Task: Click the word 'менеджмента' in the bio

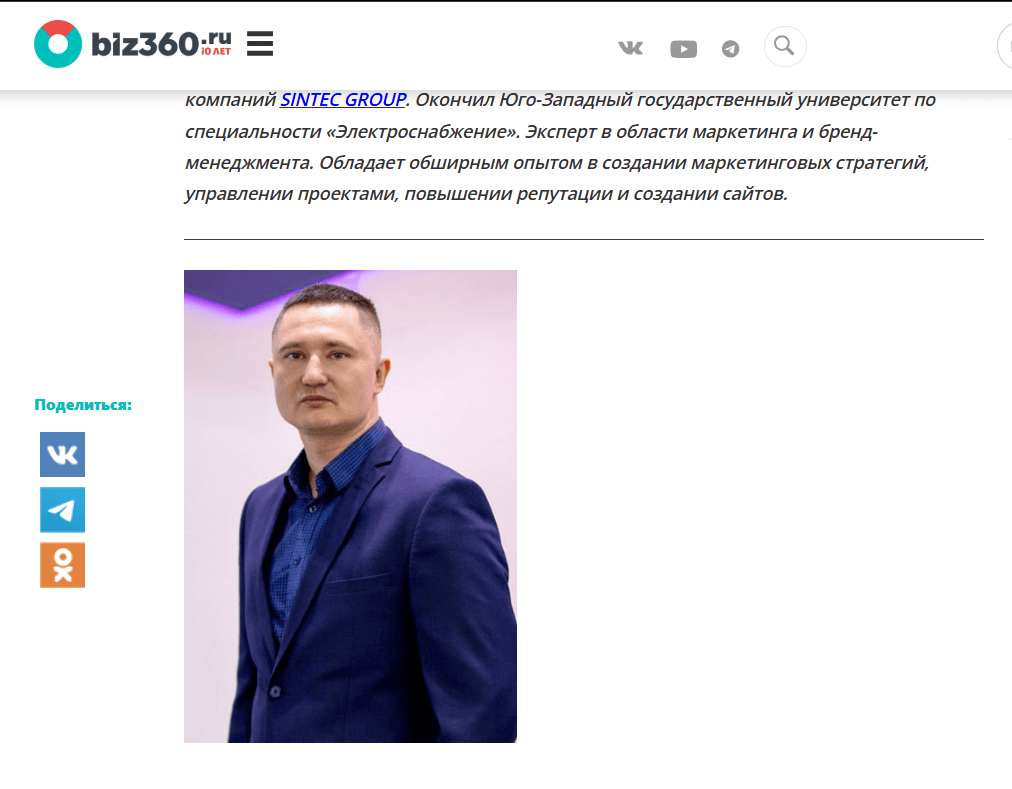Action: 249,163
